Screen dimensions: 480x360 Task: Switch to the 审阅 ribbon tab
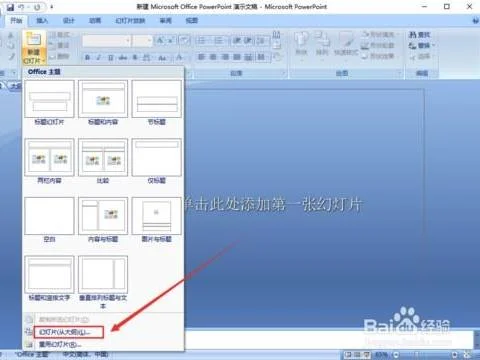(165, 21)
